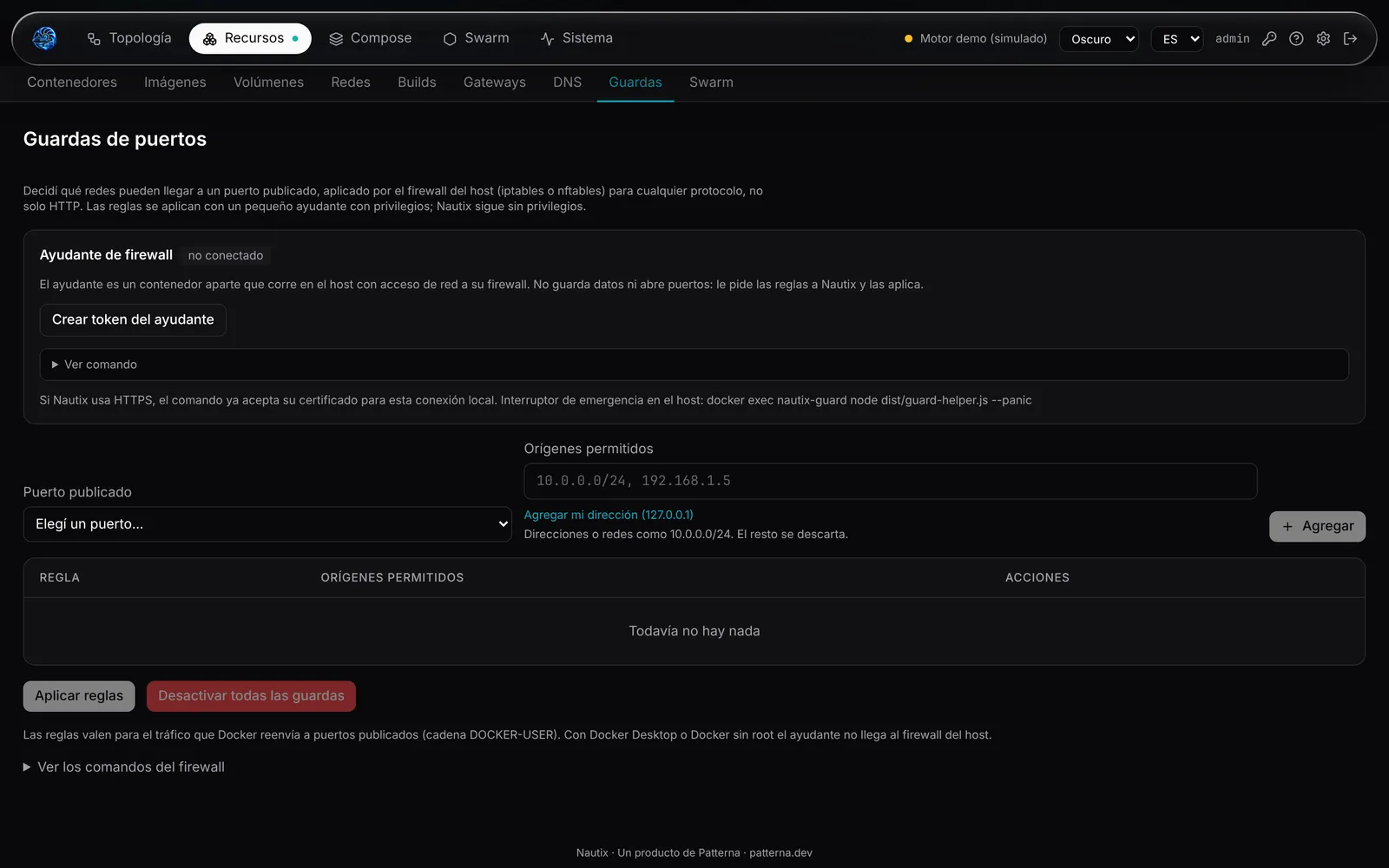Click the Todavía no hay nada message
Image resolution: width=1389 pixels, height=868 pixels.
(x=694, y=631)
